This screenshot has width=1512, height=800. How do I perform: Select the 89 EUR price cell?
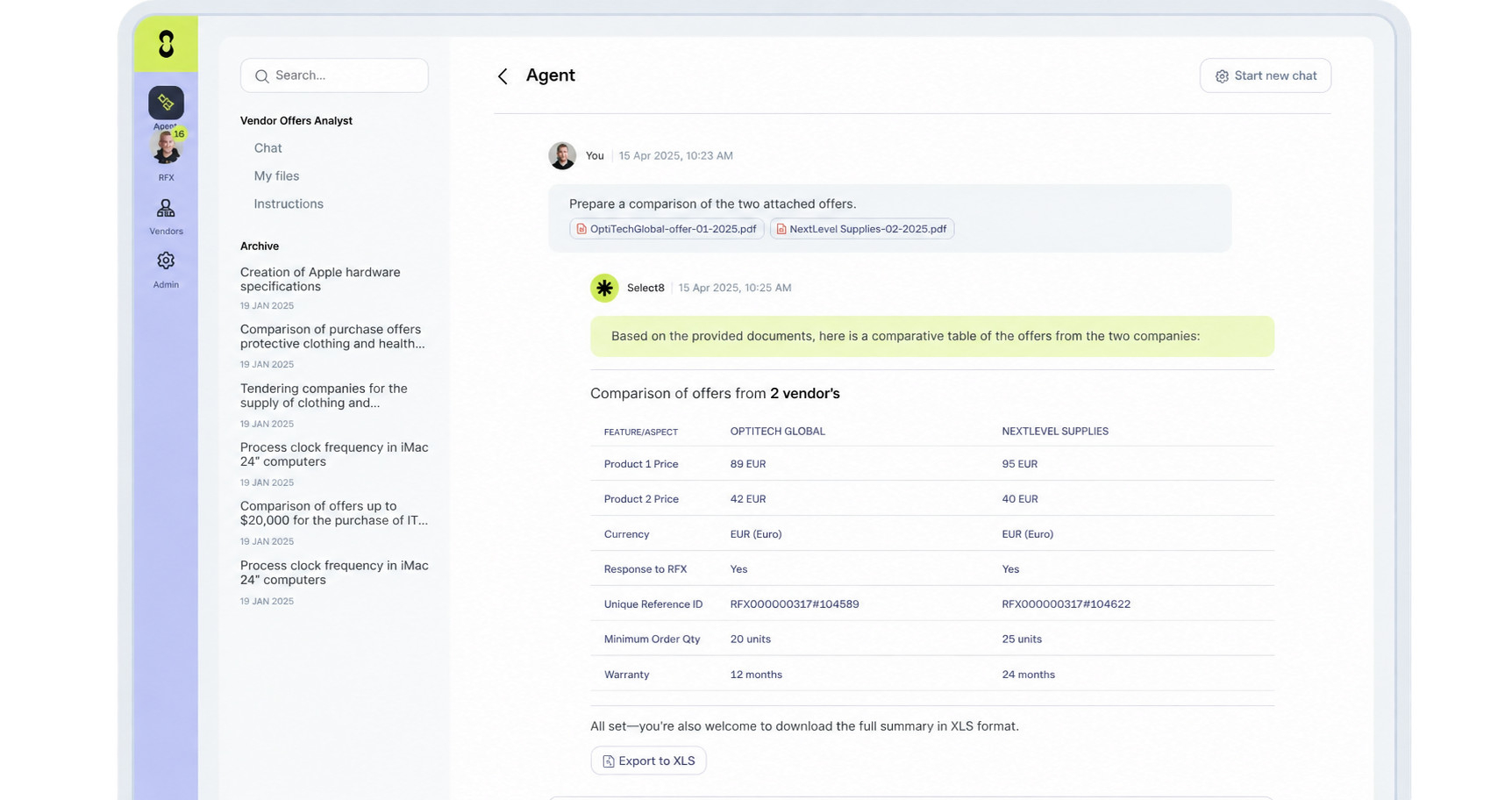[x=748, y=464]
